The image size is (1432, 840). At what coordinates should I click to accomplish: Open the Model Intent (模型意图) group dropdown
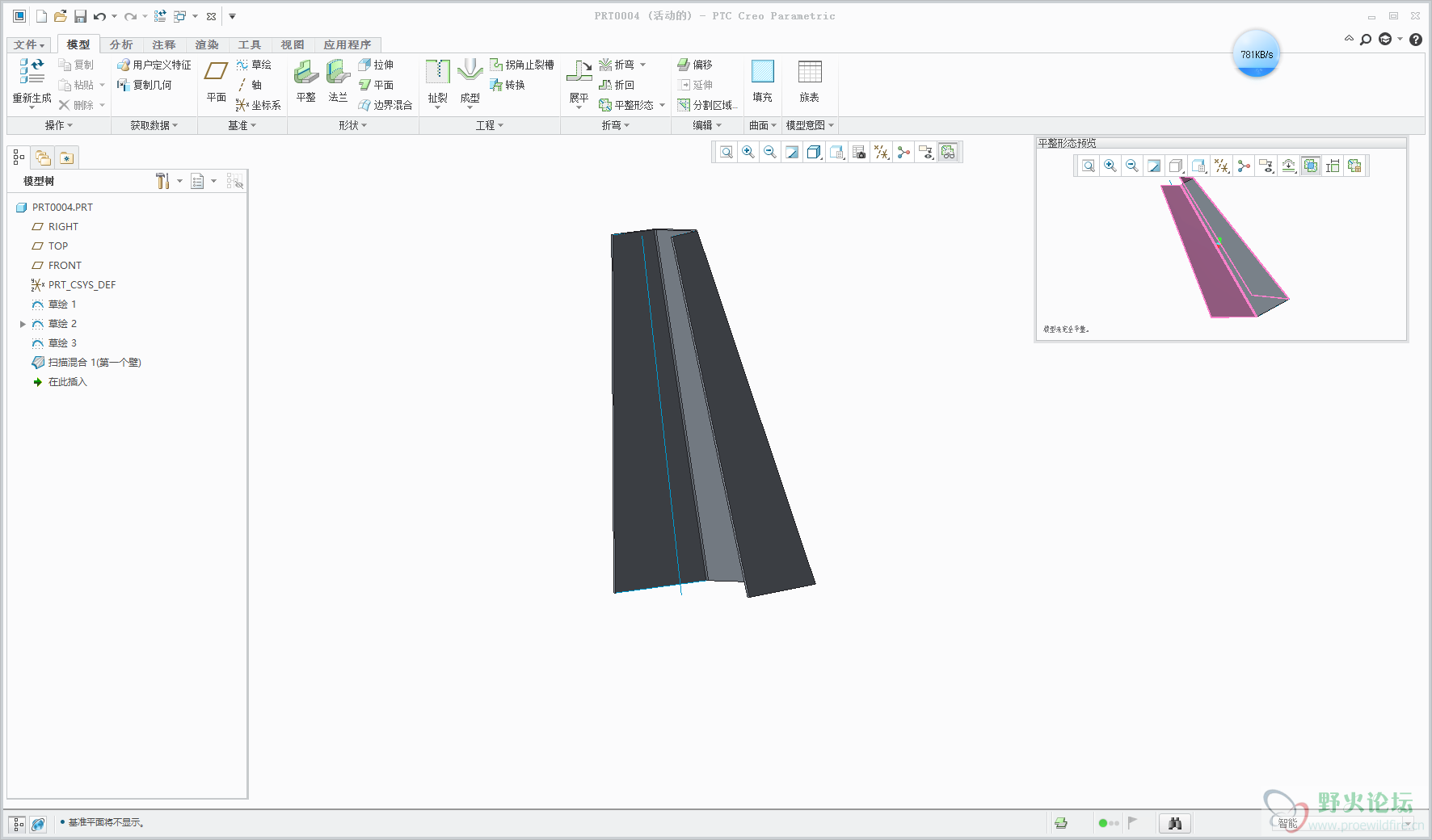(x=810, y=125)
